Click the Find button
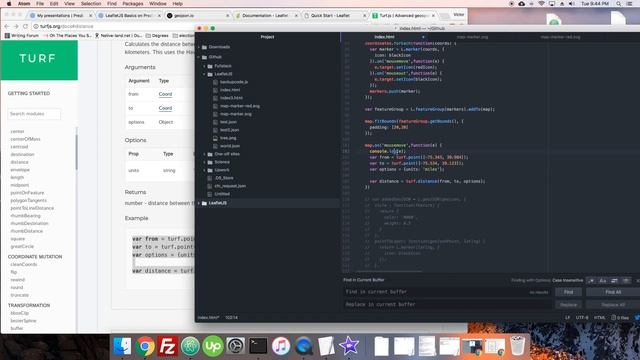Viewport: 640px width, 360px height. (x=568, y=292)
